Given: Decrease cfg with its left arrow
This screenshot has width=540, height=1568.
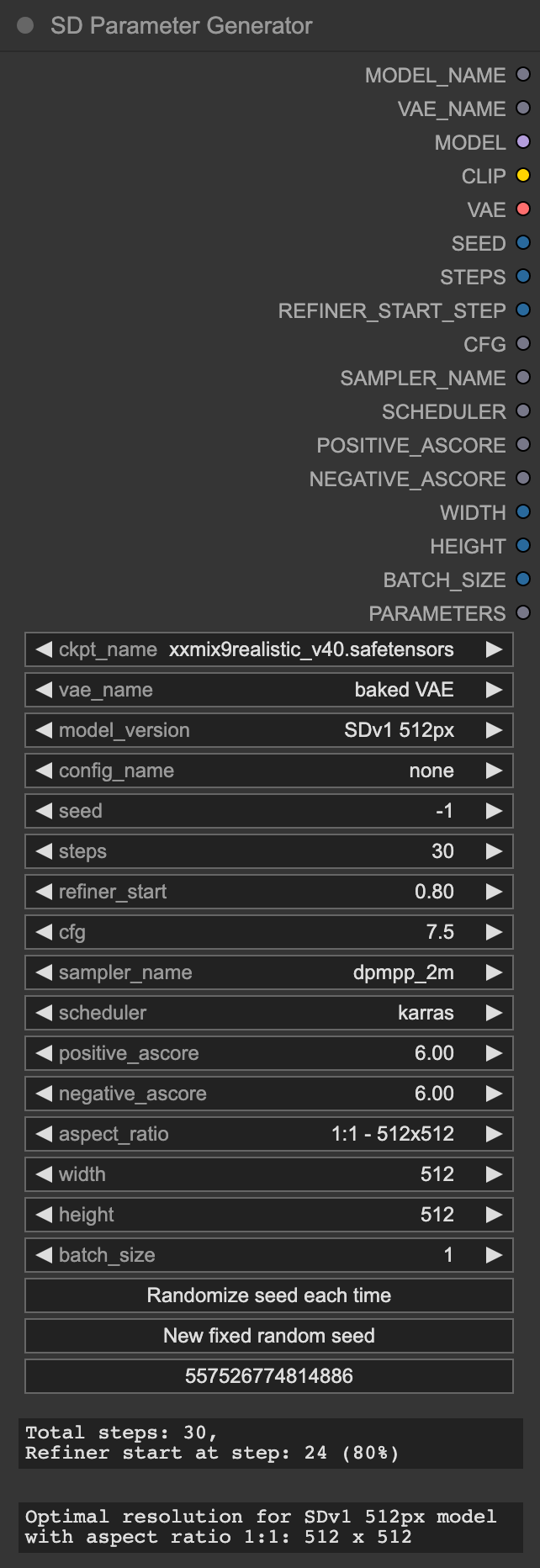Looking at the screenshot, I should (44, 932).
